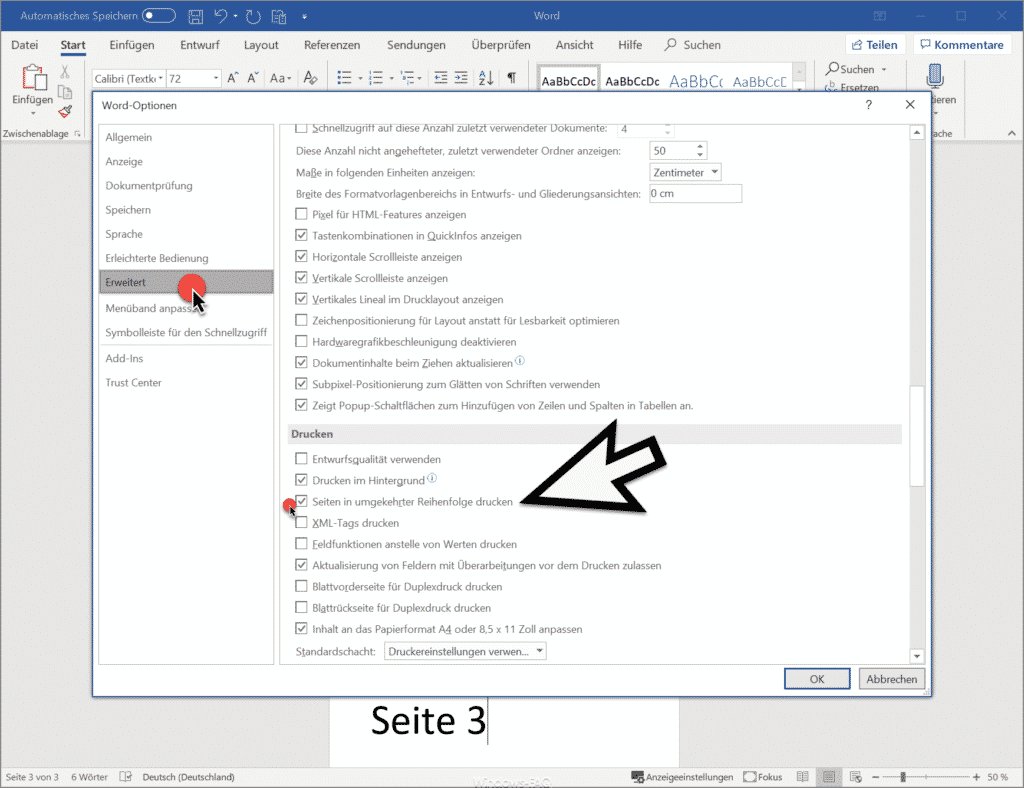Image resolution: width=1024 pixels, height=788 pixels.
Task: Close the Word-Optionen dialog
Action: click(910, 105)
